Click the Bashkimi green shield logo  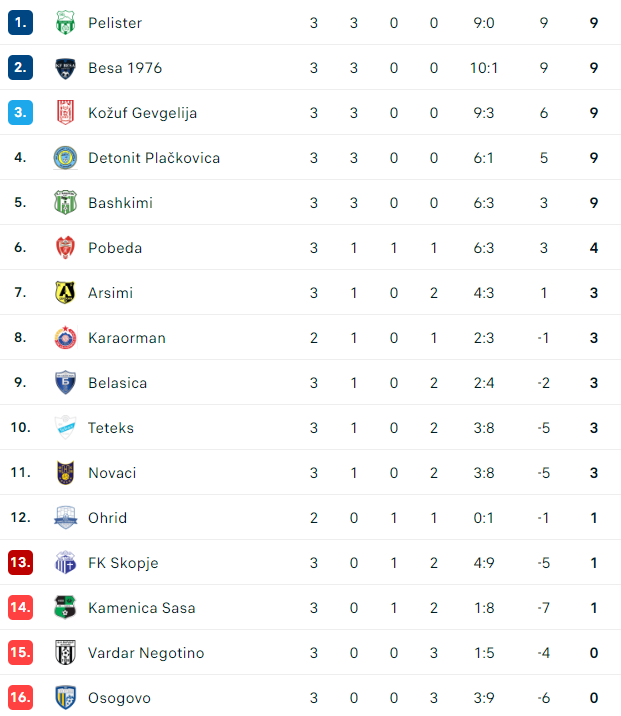coord(65,203)
